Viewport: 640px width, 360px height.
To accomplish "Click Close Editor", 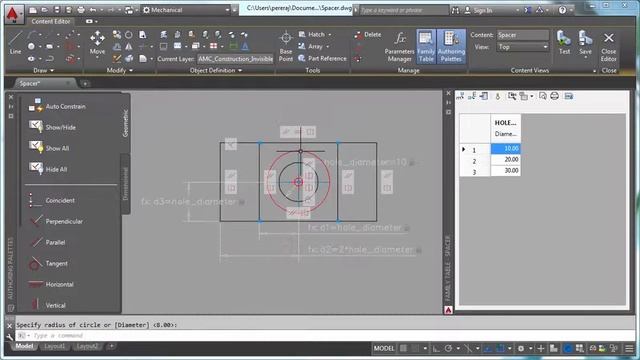I will 609,46.
